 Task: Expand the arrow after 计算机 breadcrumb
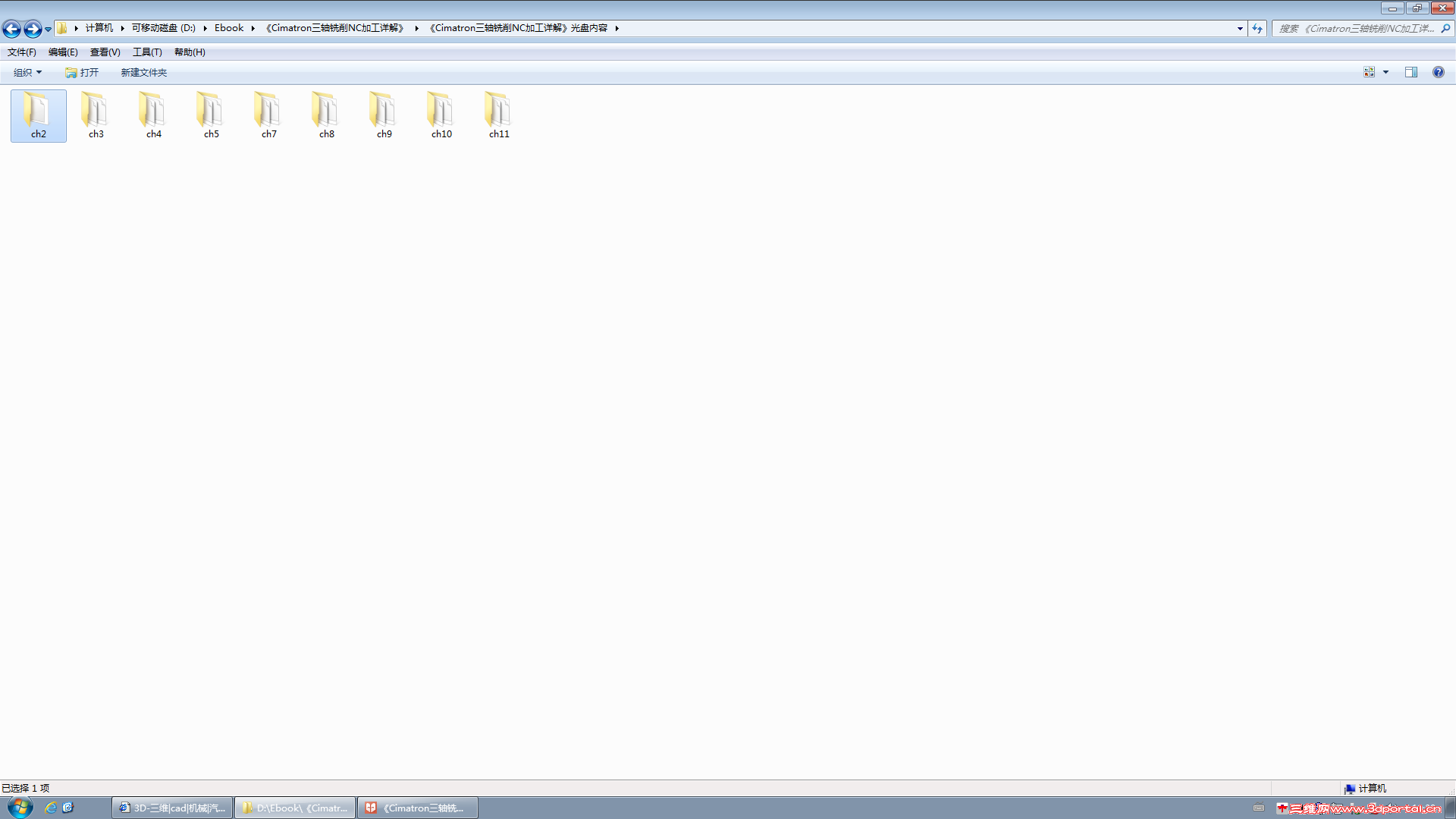pyautogui.click(x=122, y=28)
